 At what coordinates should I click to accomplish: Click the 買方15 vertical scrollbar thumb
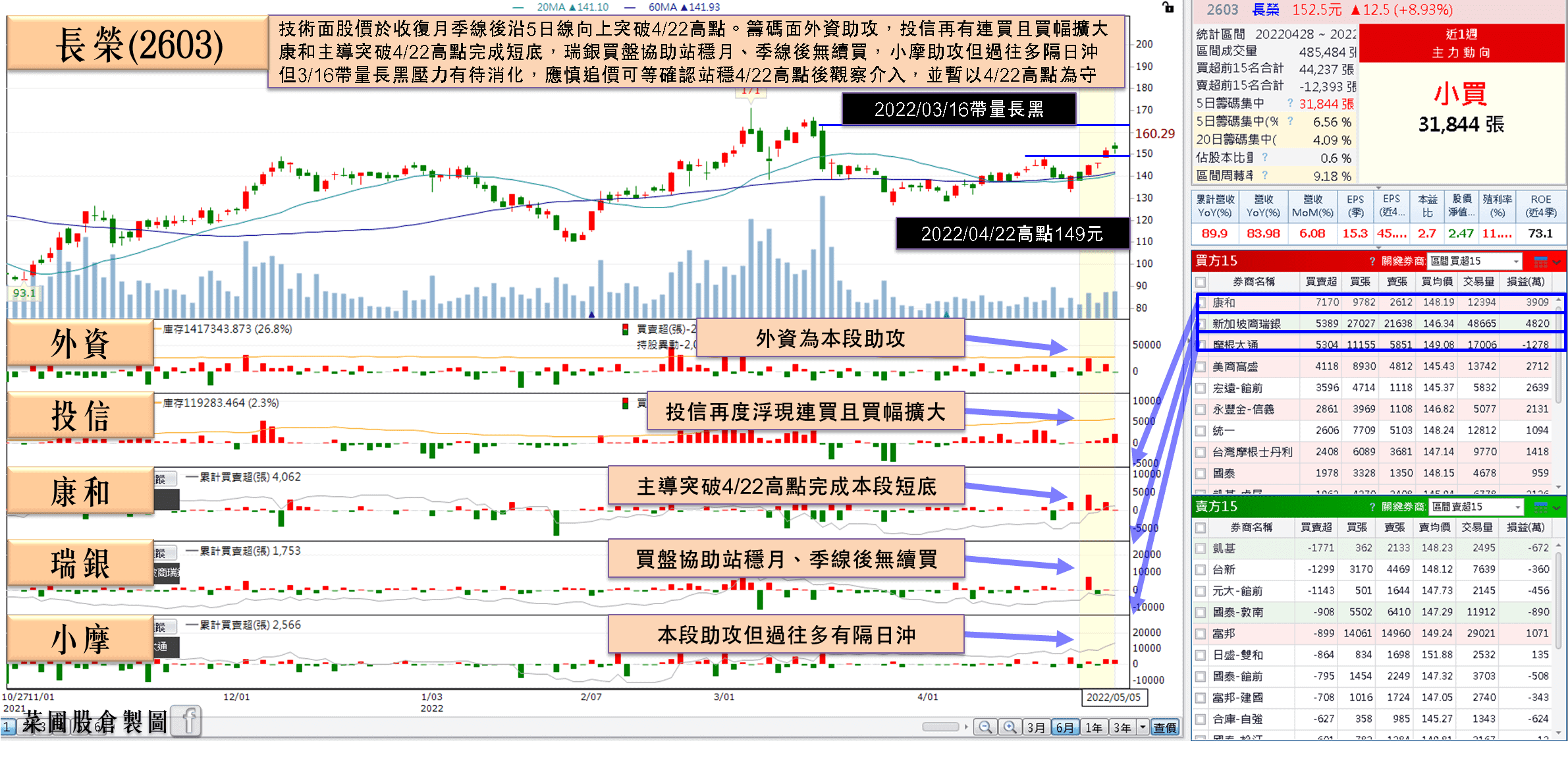1558,354
